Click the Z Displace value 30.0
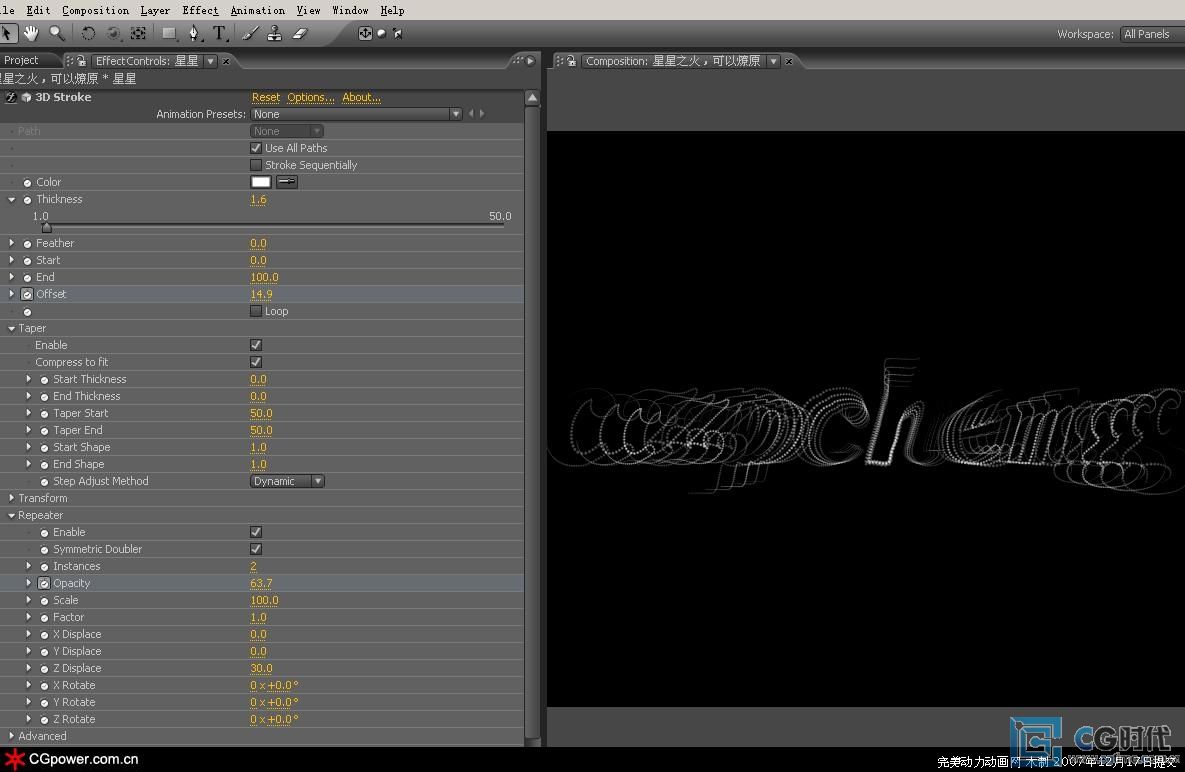The height and width of the screenshot is (772, 1185). point(261,669)
